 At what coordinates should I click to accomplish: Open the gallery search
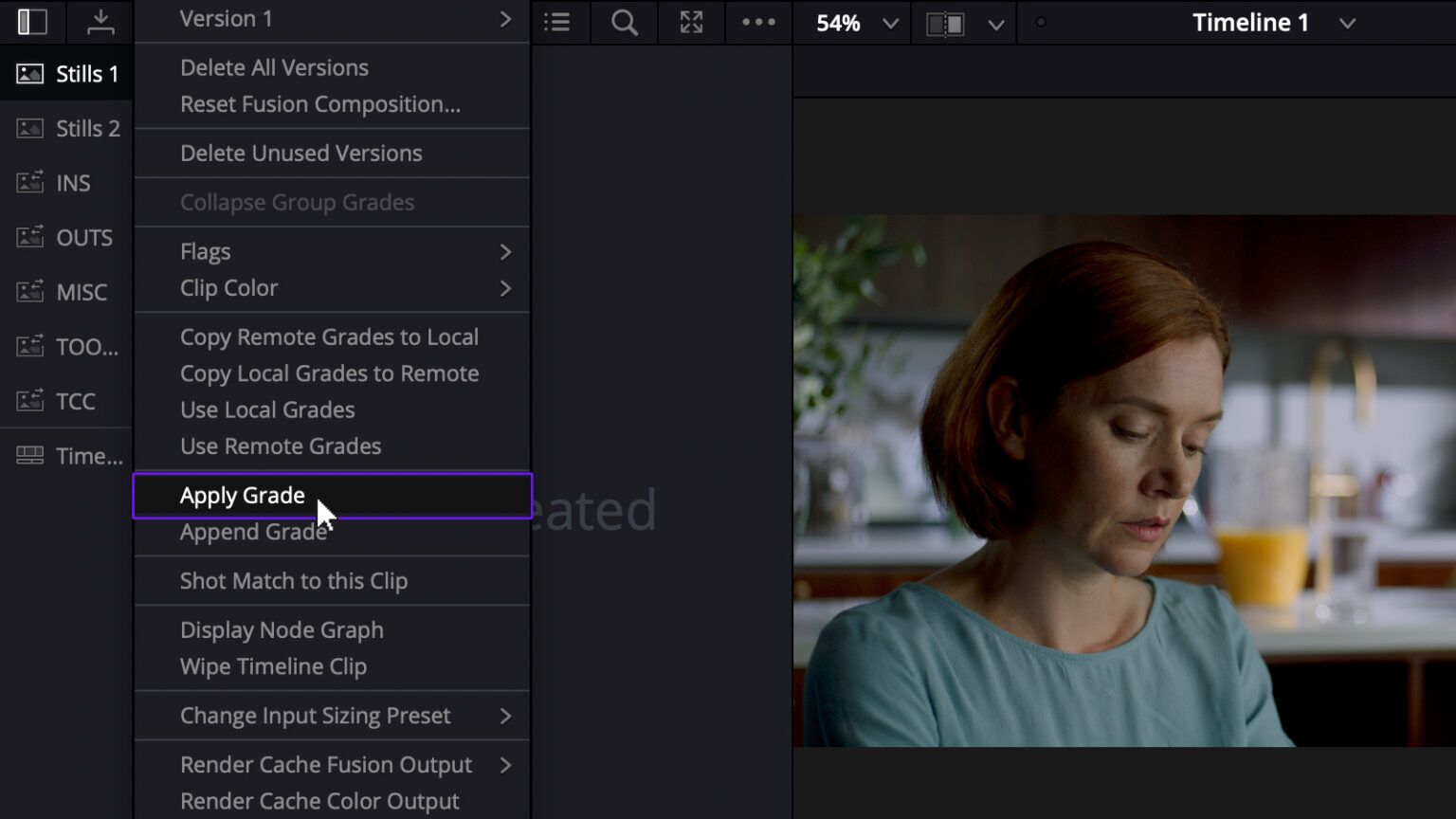click(x=623, y=23)
